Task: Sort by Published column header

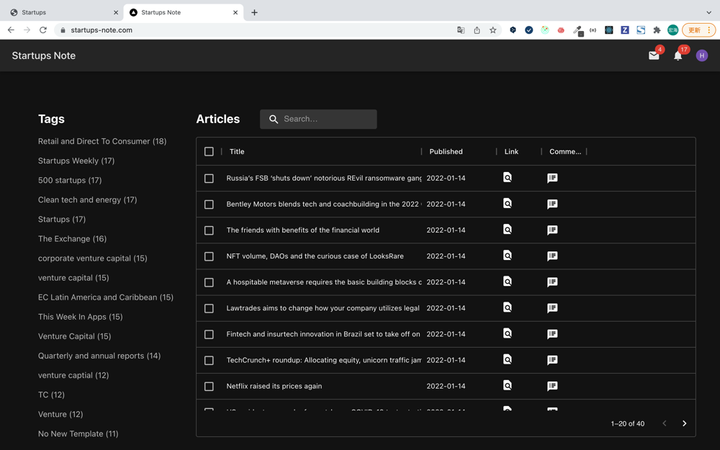Action: 446,152
